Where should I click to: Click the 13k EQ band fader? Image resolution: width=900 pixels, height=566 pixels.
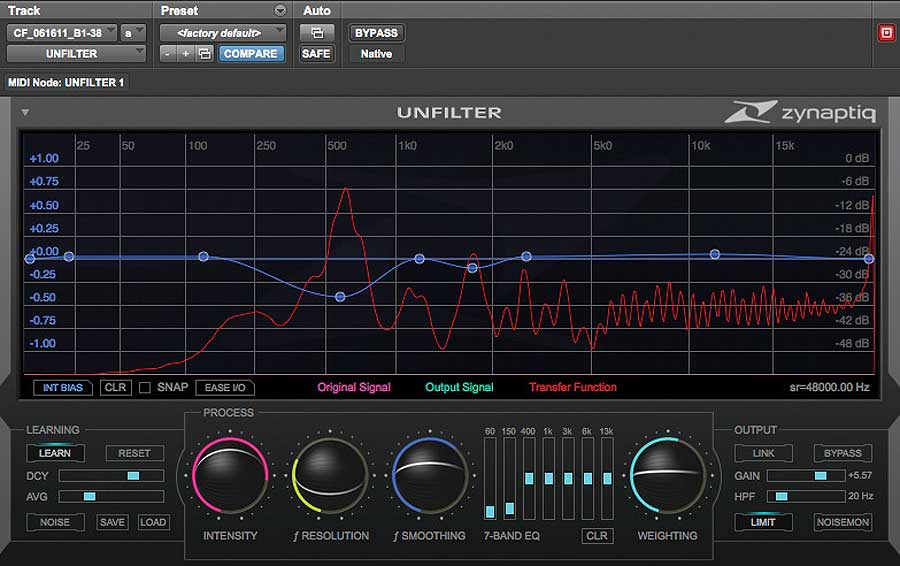point(607,478)
